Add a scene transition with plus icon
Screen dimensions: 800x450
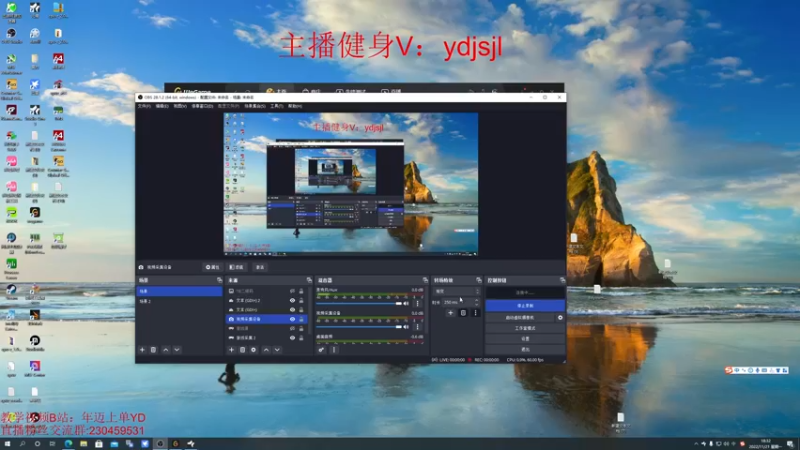[451, 313]
